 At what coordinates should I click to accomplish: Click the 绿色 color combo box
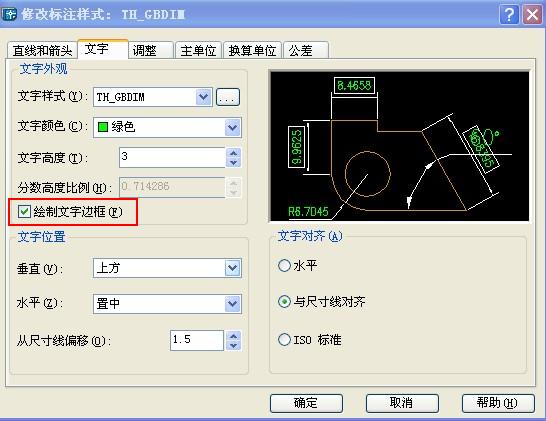coord(167,127)
